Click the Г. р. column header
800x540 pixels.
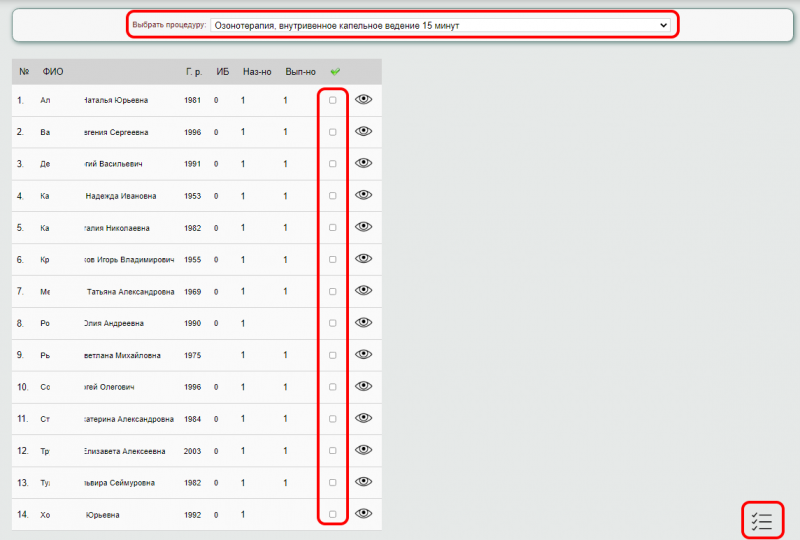point(194,72)
